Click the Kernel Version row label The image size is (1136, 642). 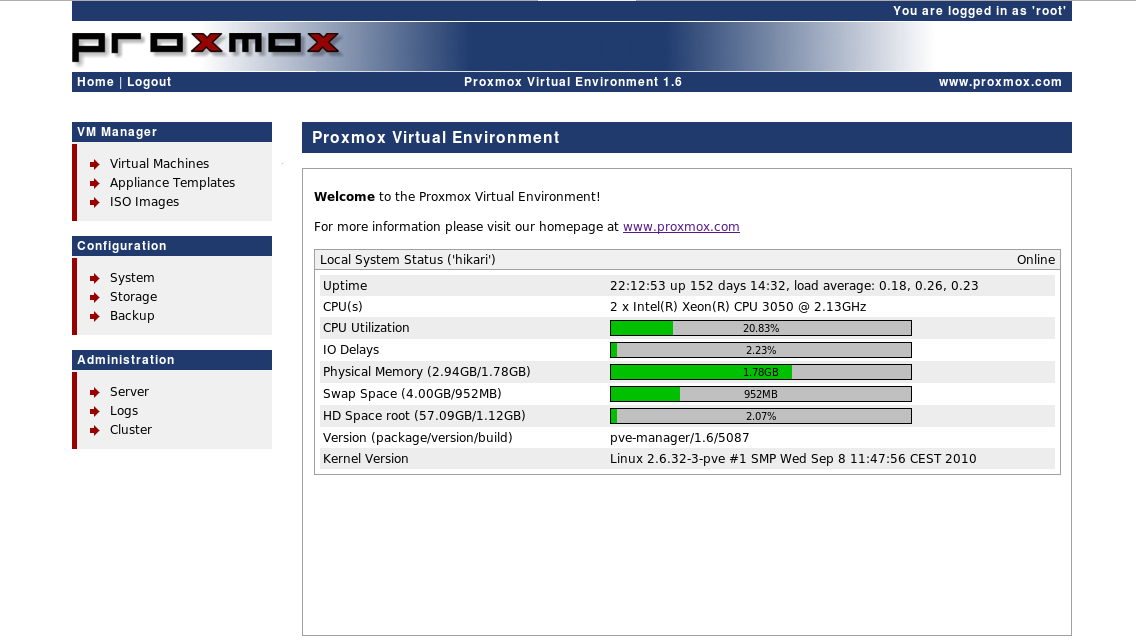coord(365,459)
